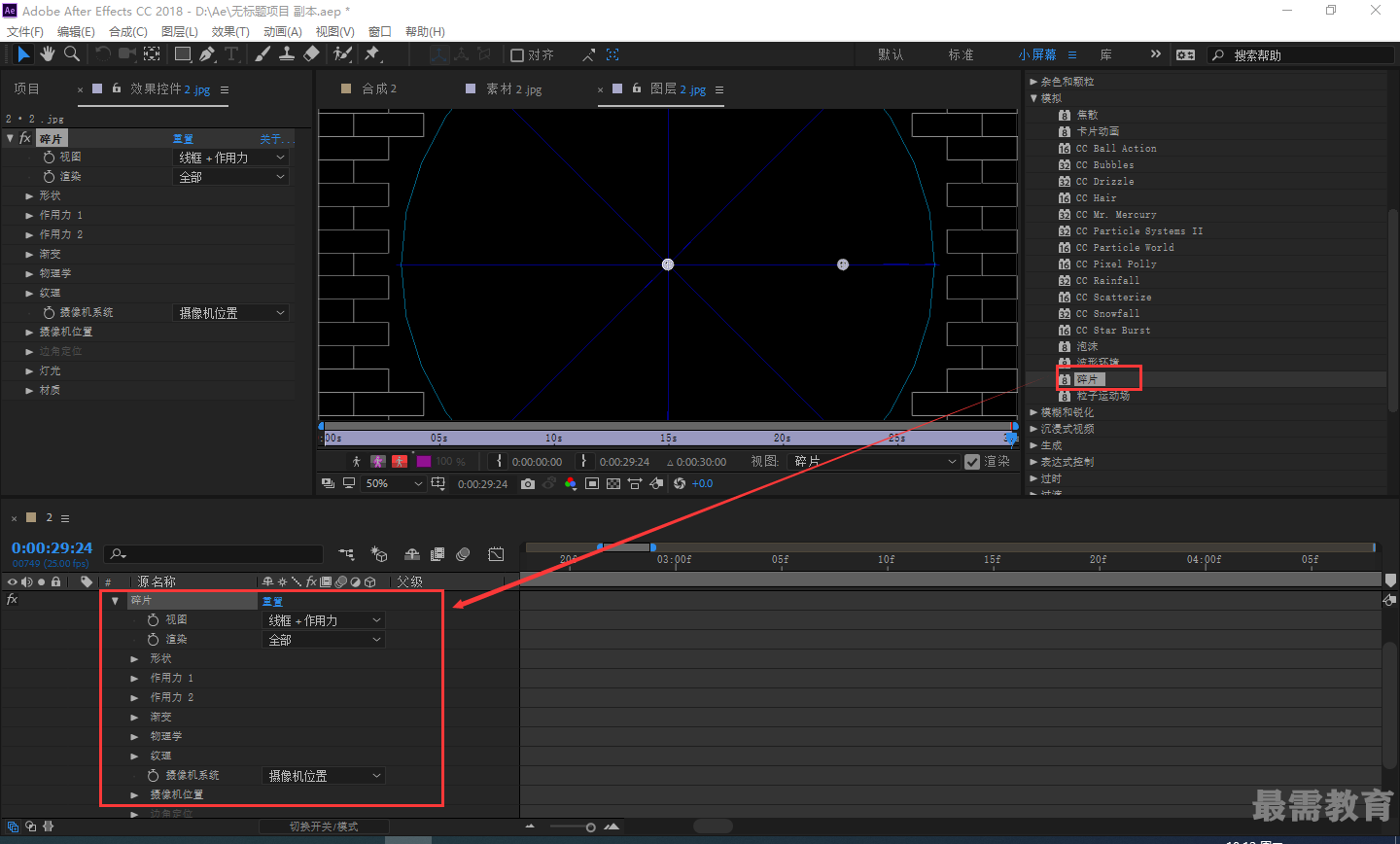The width and height of the screenshot is (1400, 844).
Task: Switch to 默认 workspace
Action: pyautogui.click(x=891, y=54)
